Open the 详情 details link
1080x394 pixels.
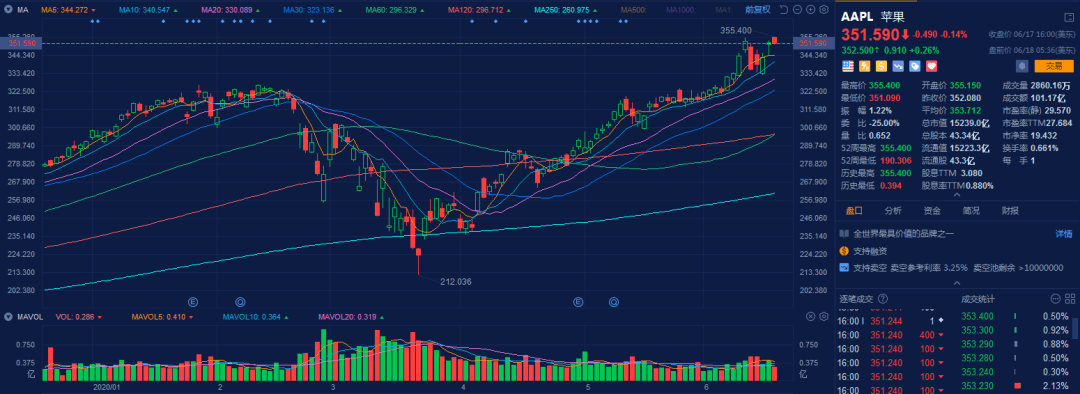tap(1064, 234)
